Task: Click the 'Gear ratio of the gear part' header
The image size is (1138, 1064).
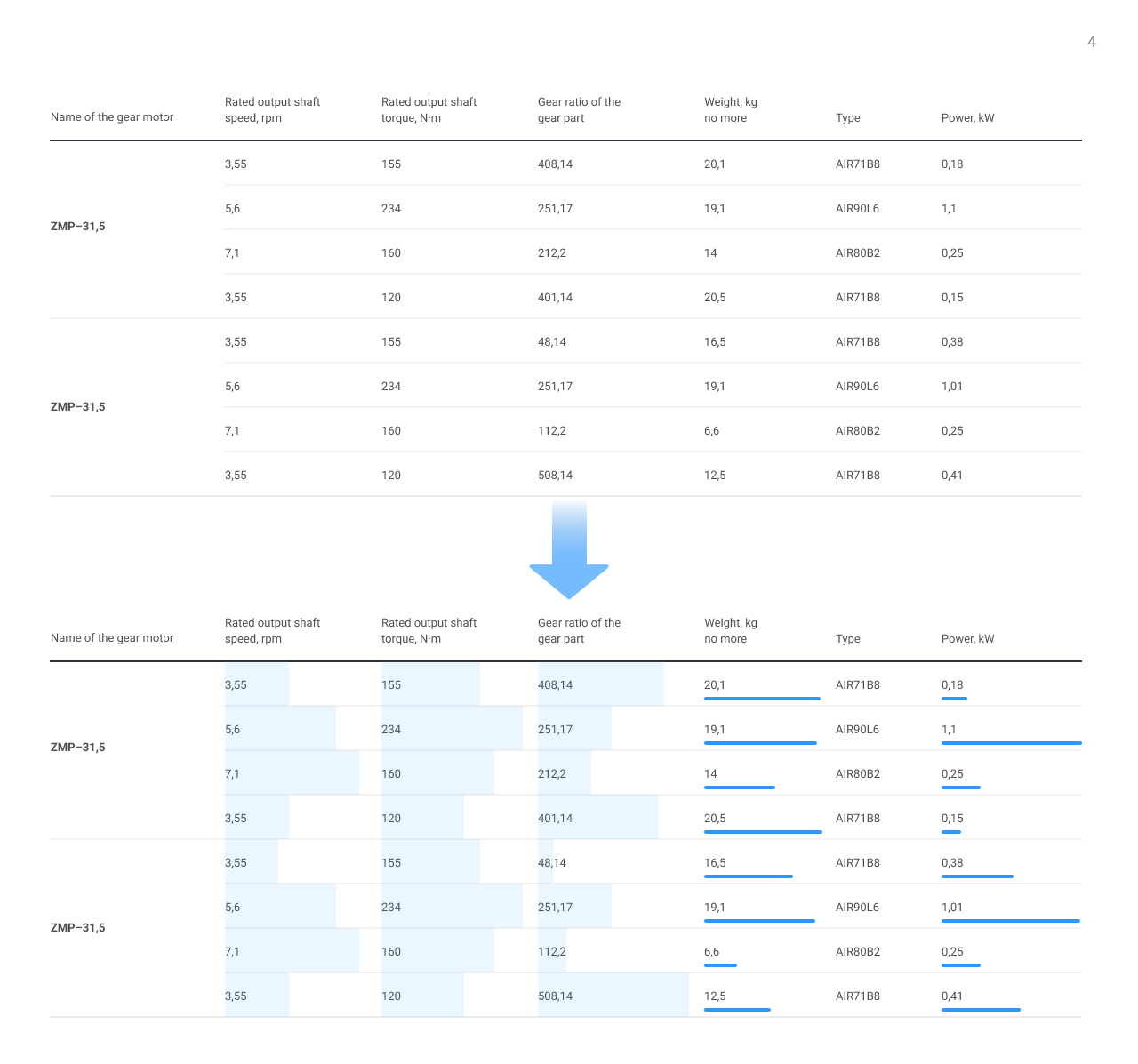Action: pyautogui.click(x=579, y=109)
